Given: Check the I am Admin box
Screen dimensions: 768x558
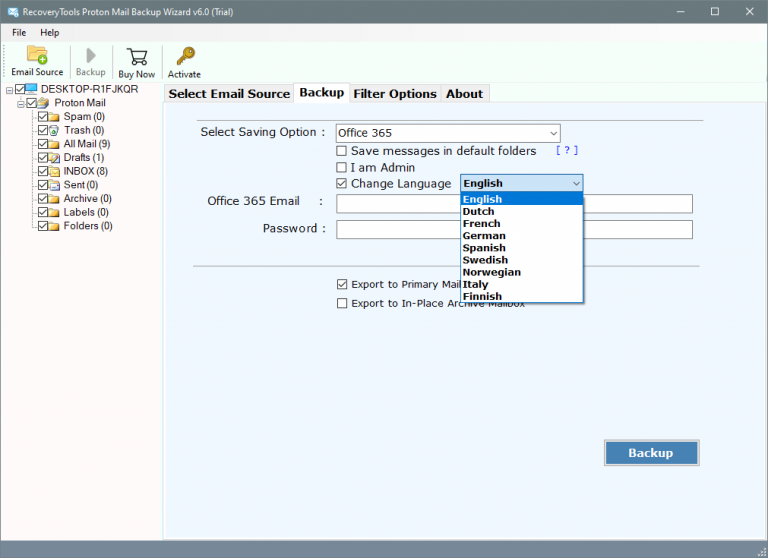Looking at the screenshot, I should (341, 168).
